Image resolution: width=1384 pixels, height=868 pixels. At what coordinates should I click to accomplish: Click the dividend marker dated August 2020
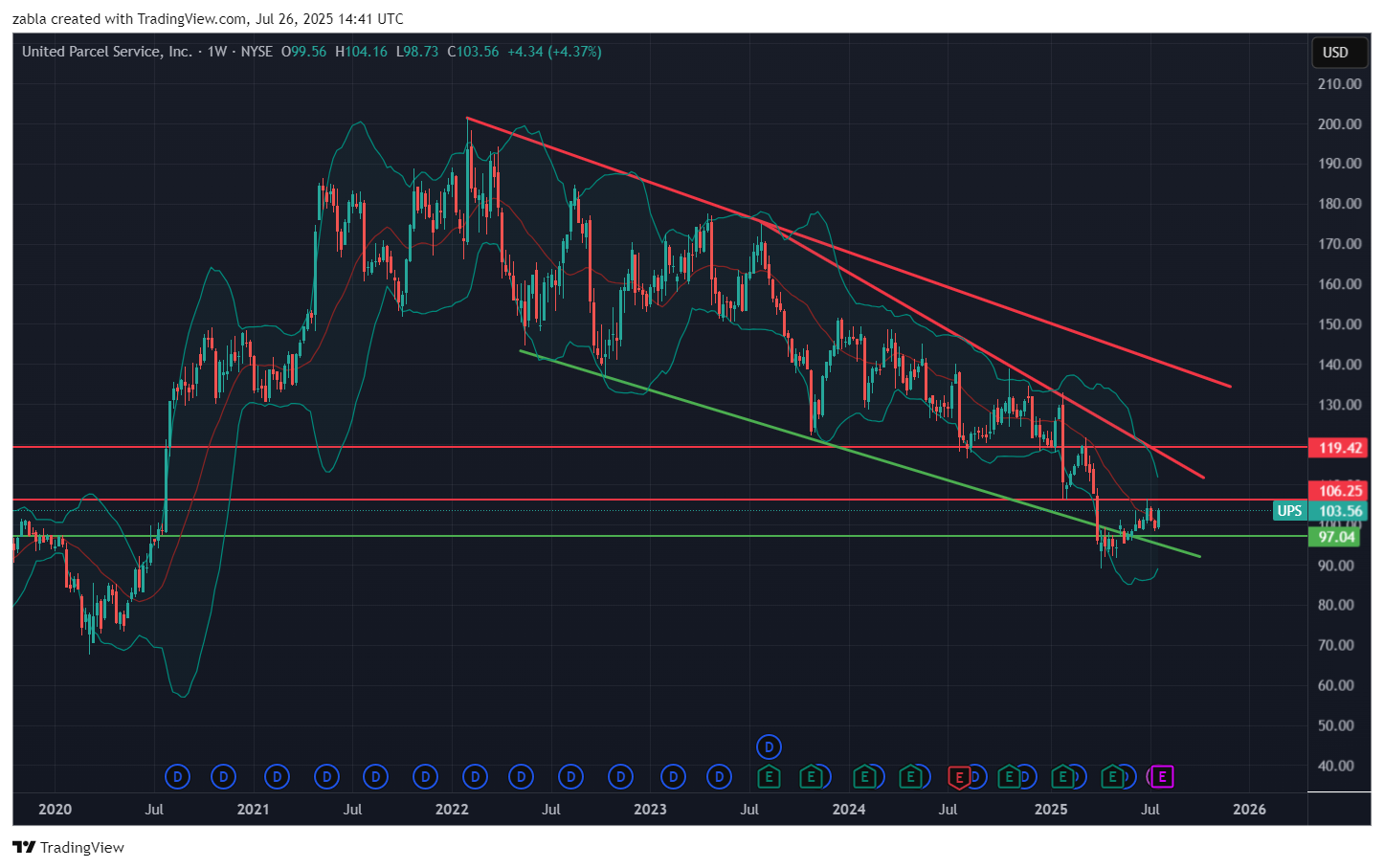click(x=177, y=777)
